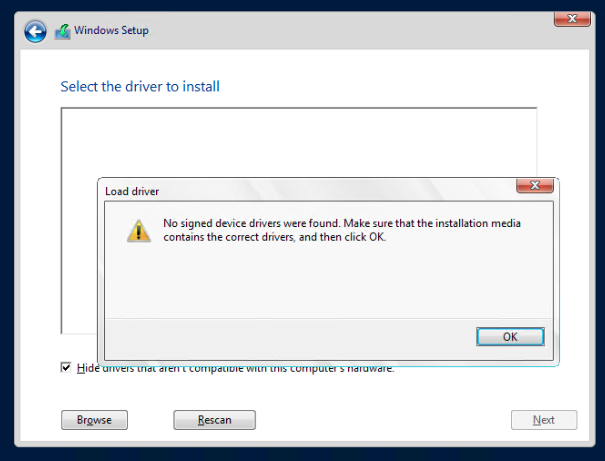Click the Browse button

[94, 420]
